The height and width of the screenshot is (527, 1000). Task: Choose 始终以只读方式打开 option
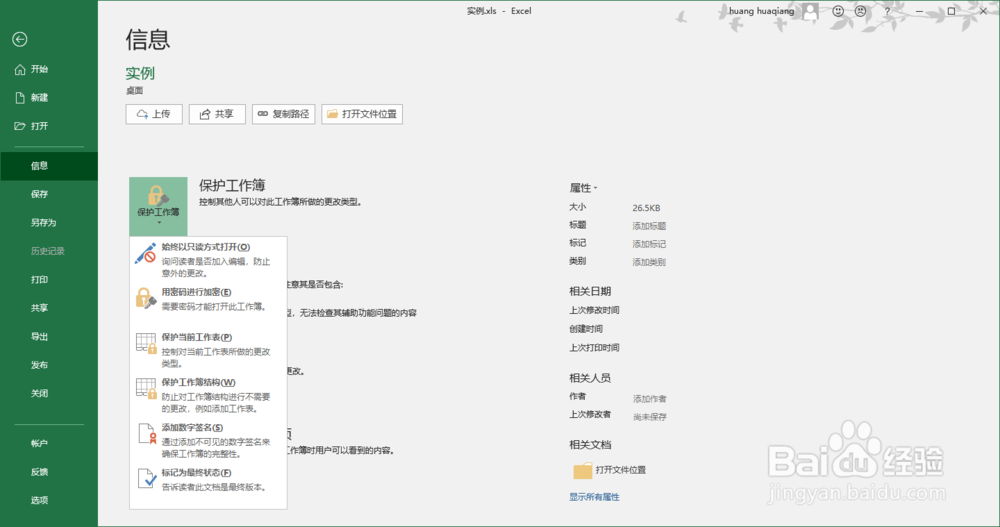pyautogui.click(x=208, y=259)
